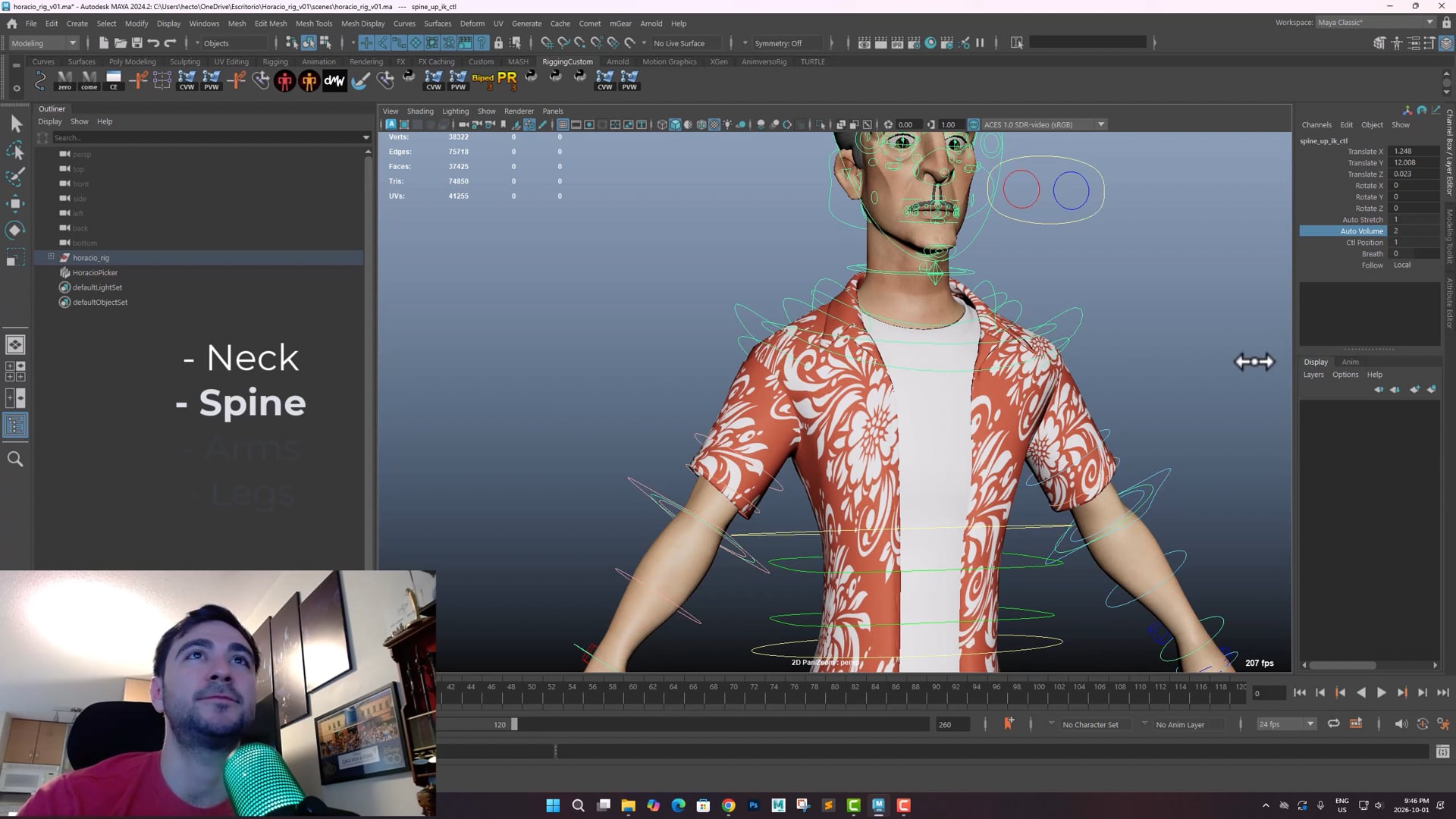Toggle viewport smooth shade cube icon

pyautogui.click(x=675, y=124)
